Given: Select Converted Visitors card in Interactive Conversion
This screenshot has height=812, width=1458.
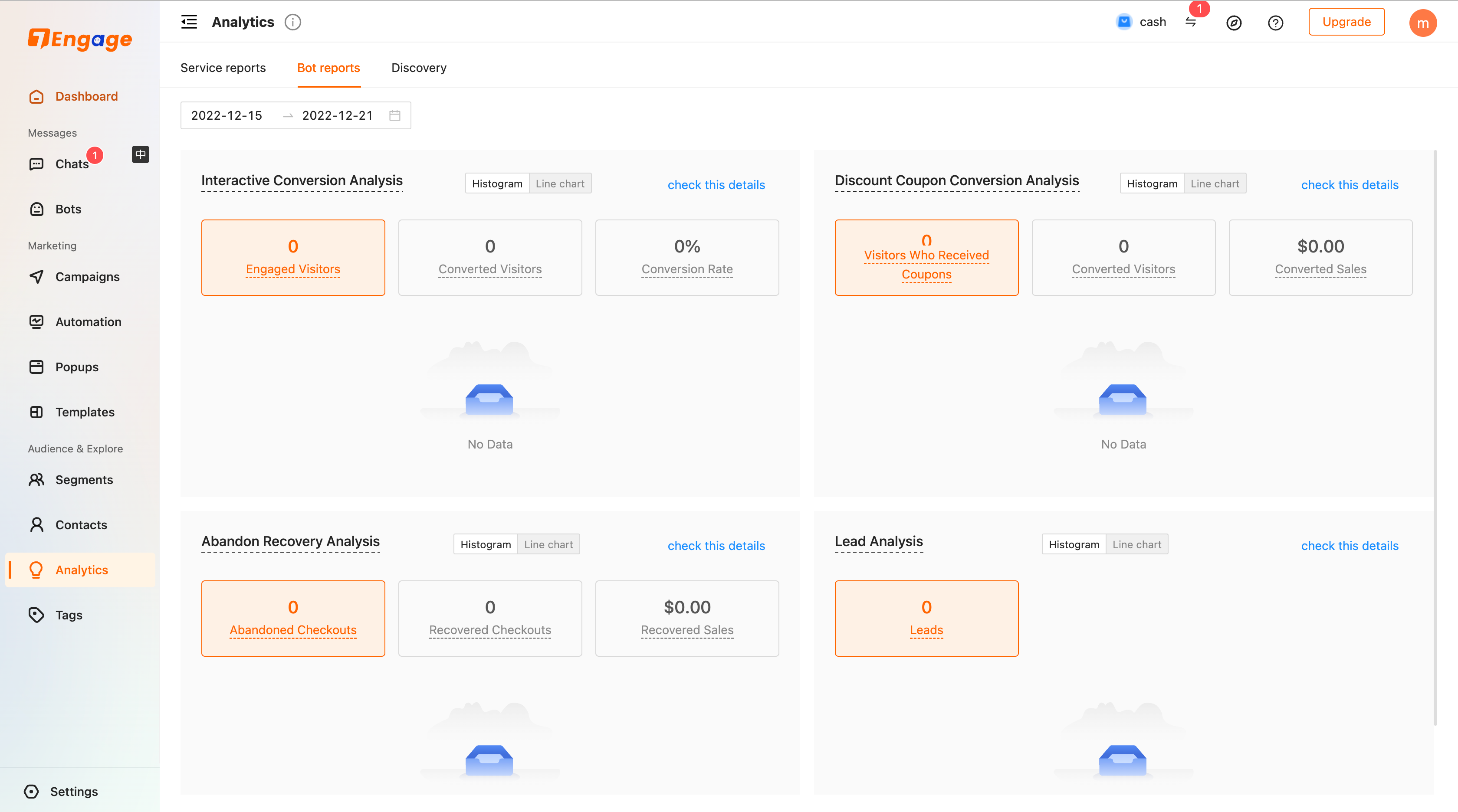Looking at the screenshot, I should [x=490, y=258].
